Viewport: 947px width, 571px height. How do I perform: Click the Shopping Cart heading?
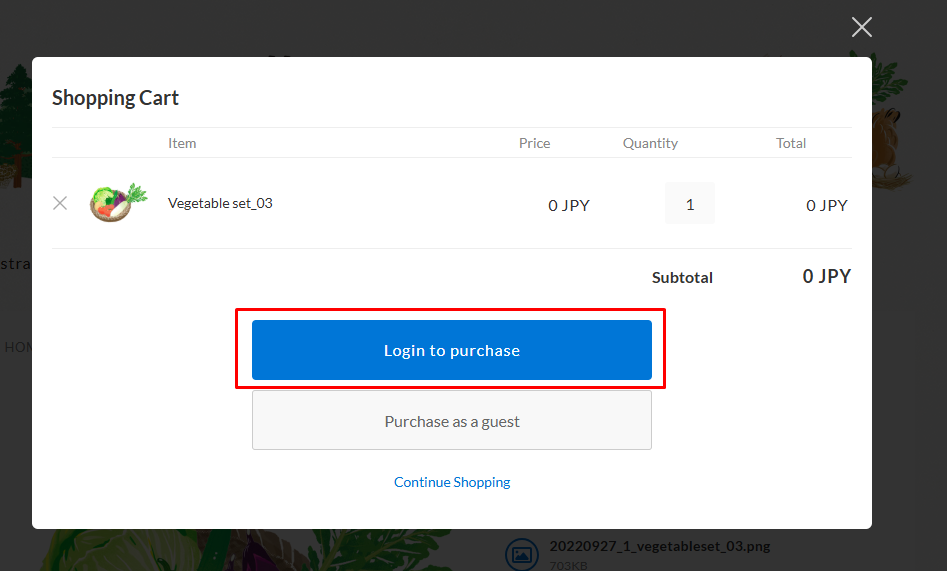tap(115, 98)
